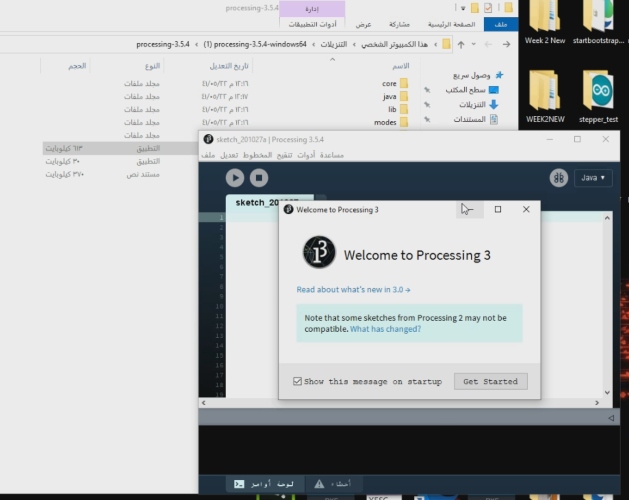The width and height of the screenshot is (629, 500).
Task: Open the What has changed? link
Action: click(386, 329)
